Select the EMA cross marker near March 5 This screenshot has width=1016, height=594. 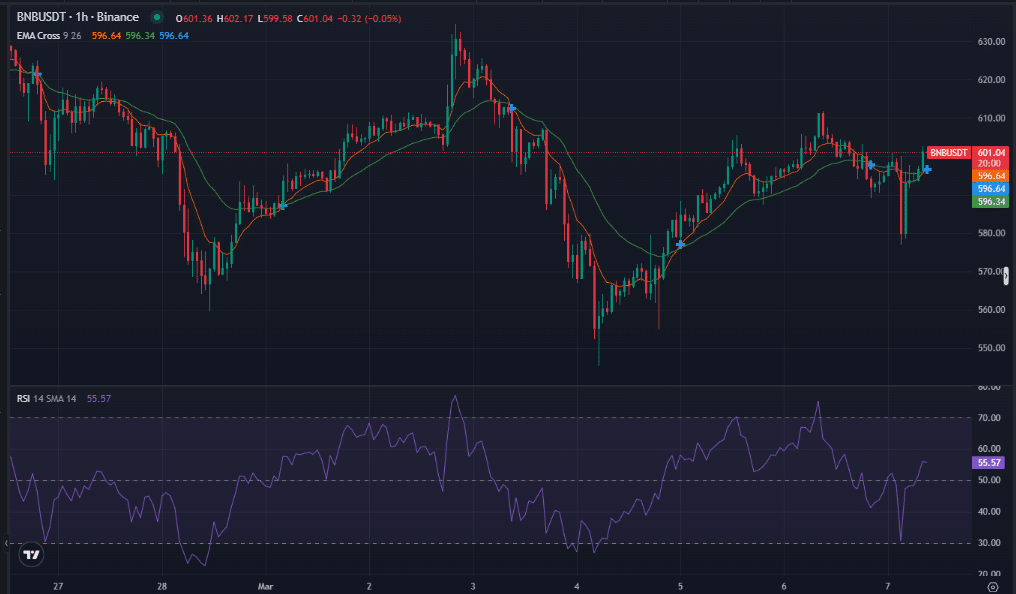pyautogui.click(x=680, y=244)
